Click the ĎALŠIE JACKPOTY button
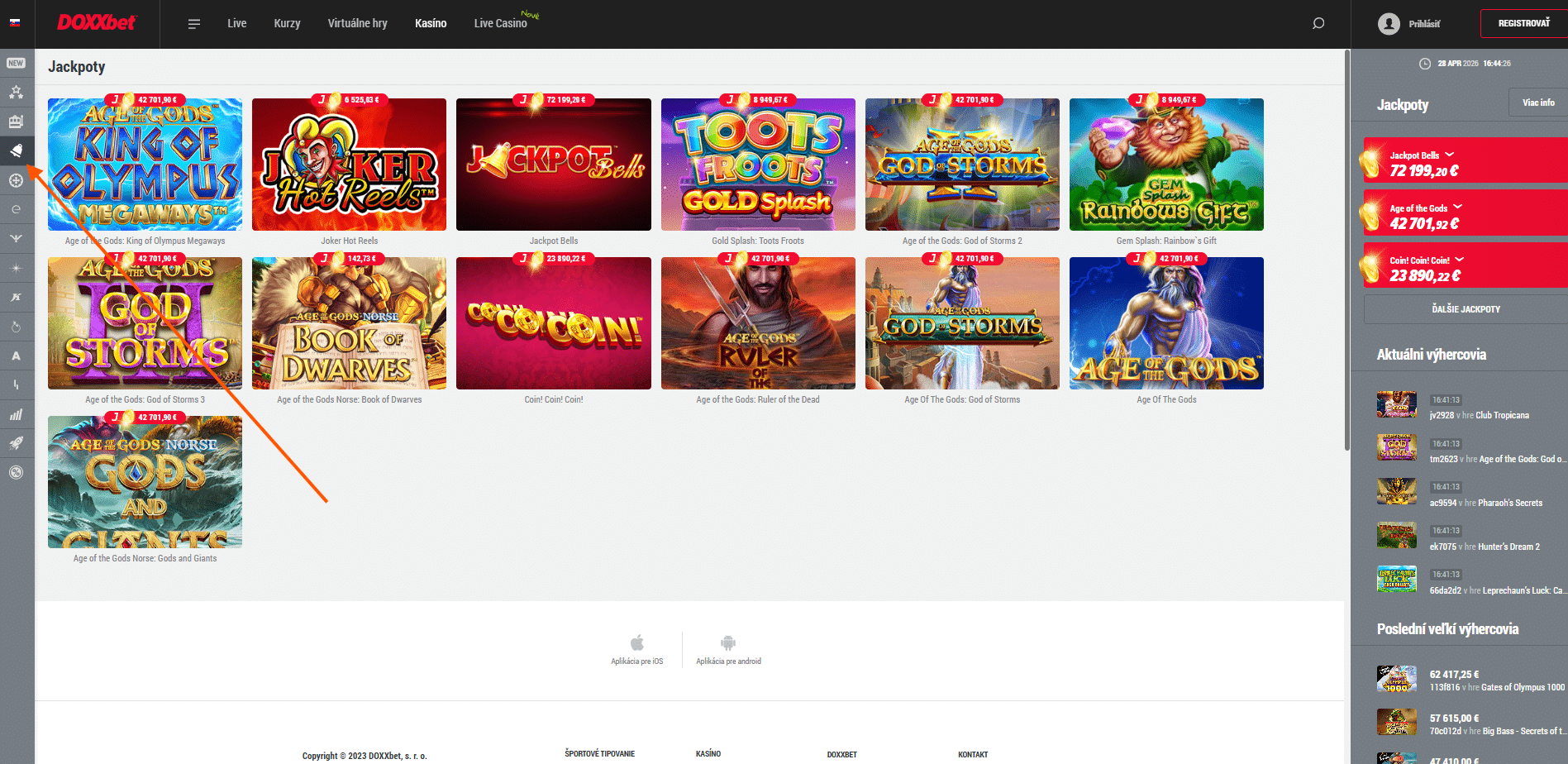The image size is (1568, 764). pos(1466,309)
